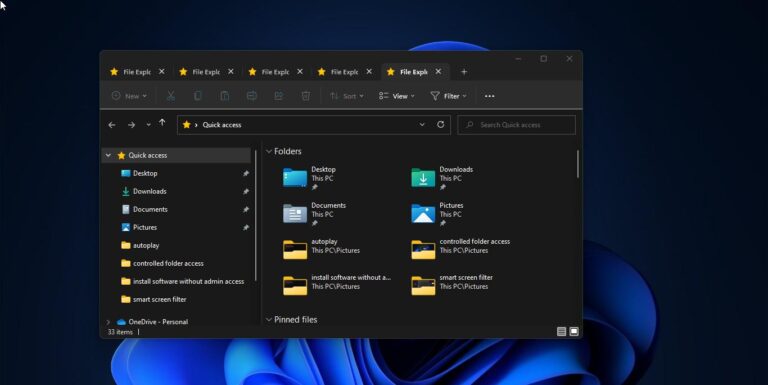Refresh the Quick access view
The width and height of the screenshot is (768, 385).
440,124
